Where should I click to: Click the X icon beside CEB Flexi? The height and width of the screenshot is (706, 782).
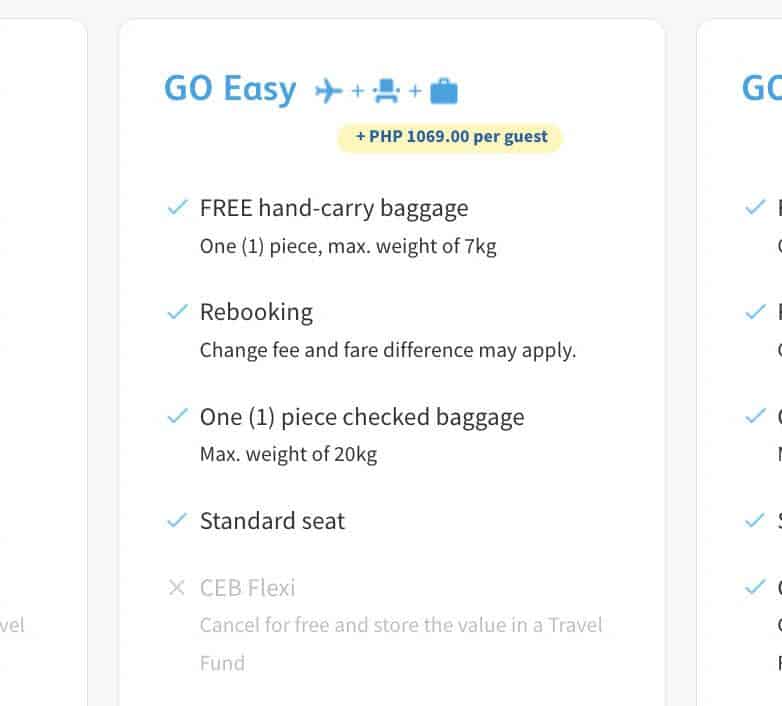click(x=177, y=588)
